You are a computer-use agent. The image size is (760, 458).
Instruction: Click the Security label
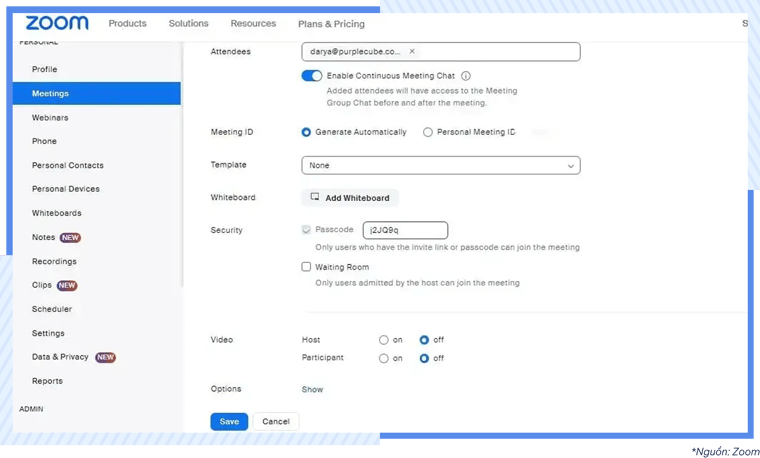(x=226, y=230)
